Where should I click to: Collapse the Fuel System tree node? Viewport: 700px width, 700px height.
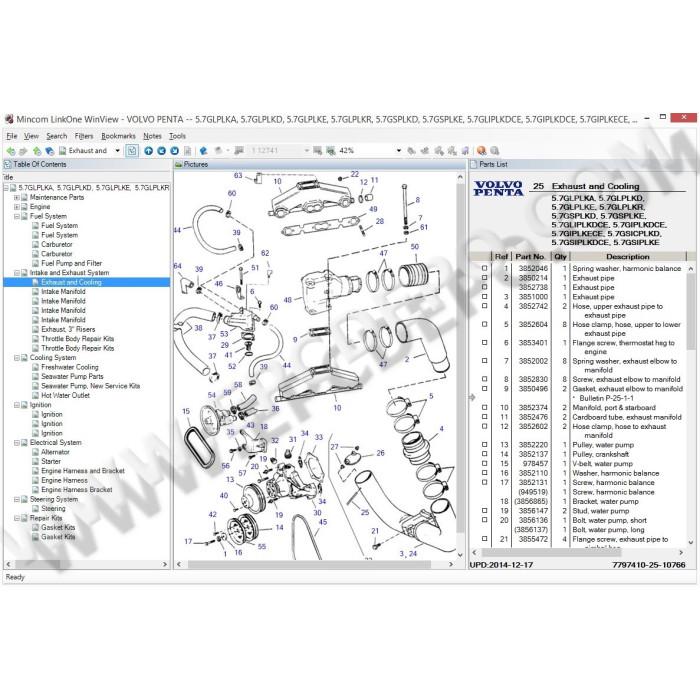coord(17,217)
